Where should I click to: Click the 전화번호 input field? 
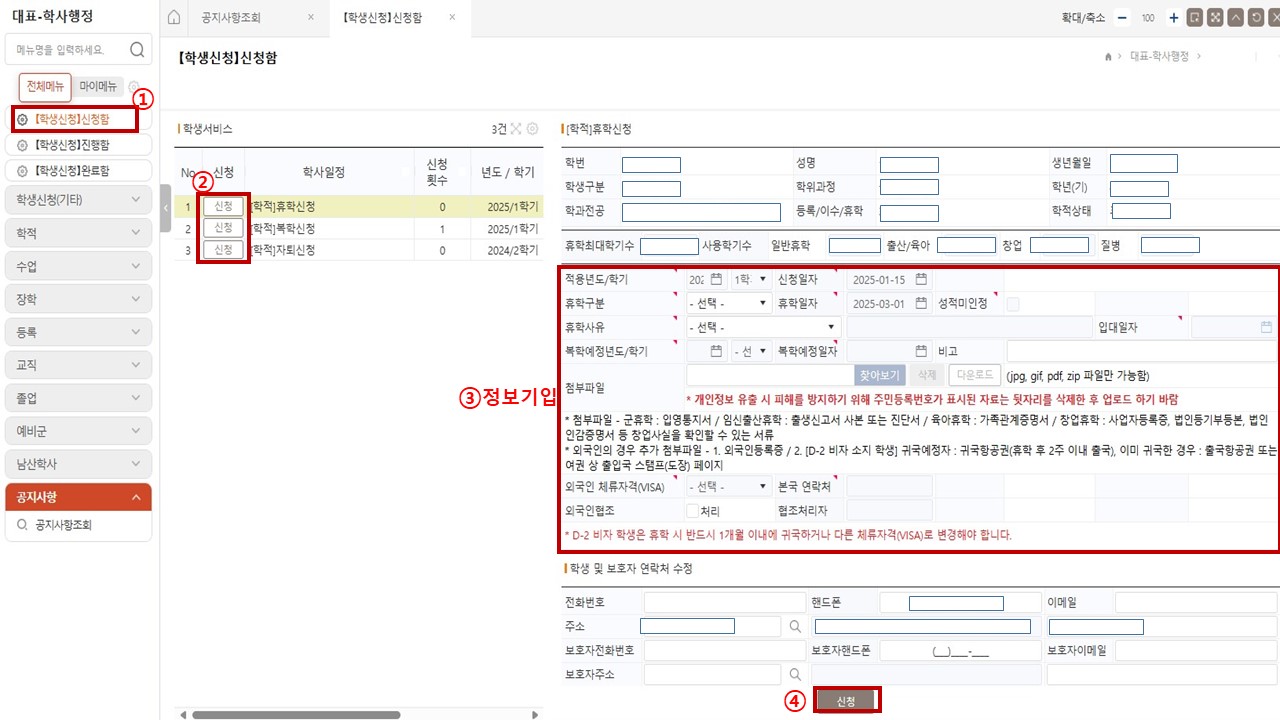(725, 602)
